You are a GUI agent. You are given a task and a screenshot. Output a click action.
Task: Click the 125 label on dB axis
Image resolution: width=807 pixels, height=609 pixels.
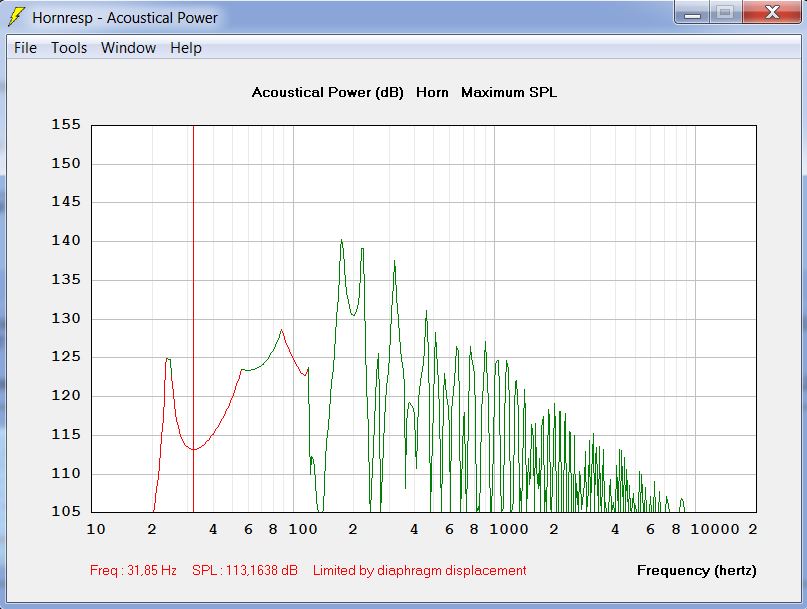66,357
